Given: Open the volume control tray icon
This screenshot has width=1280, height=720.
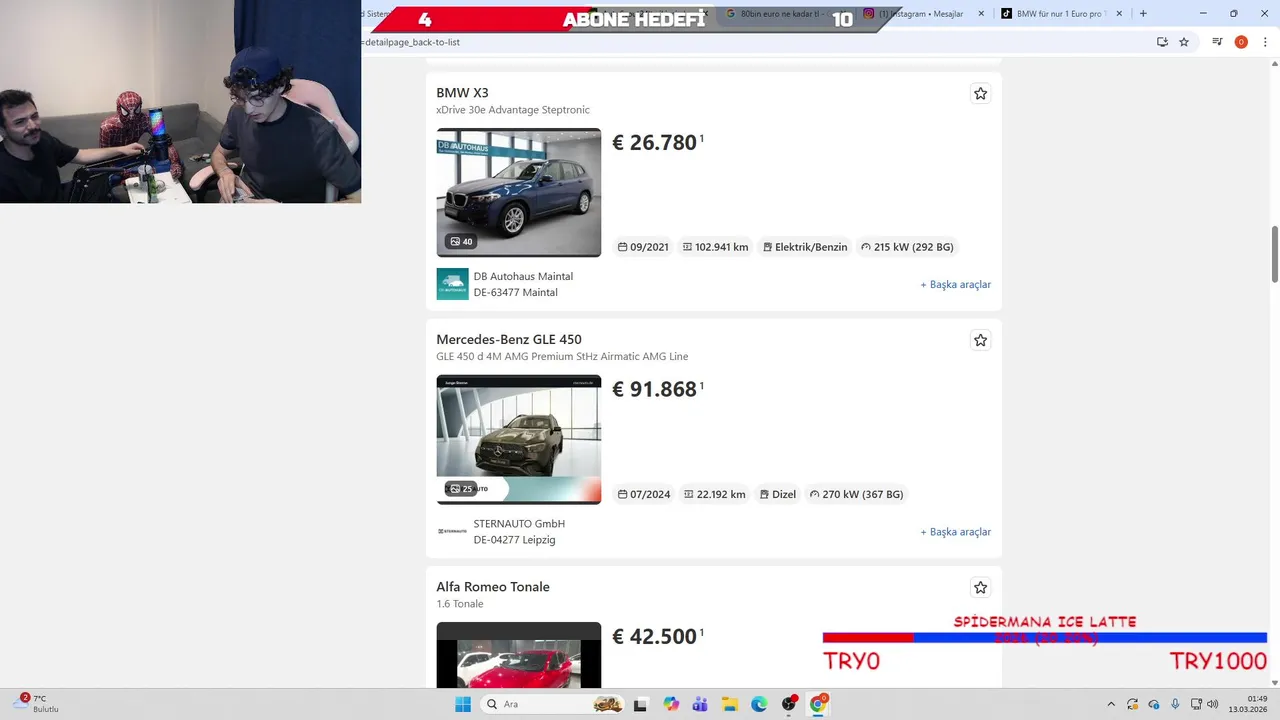Looking at the screenshot, I should (1213, 704).
